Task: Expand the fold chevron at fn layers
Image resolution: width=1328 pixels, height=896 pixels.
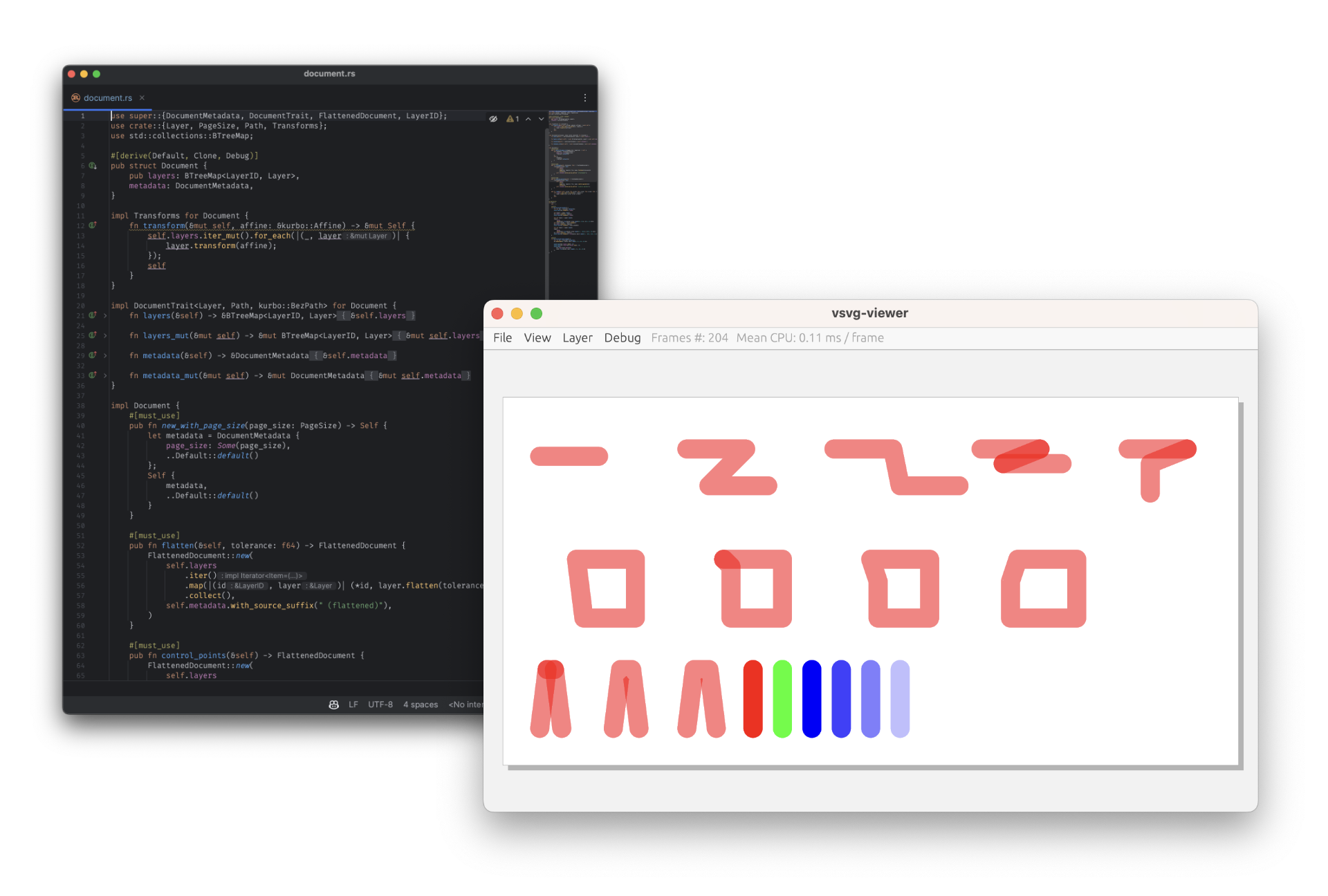Action: click(x=105, y=316)
